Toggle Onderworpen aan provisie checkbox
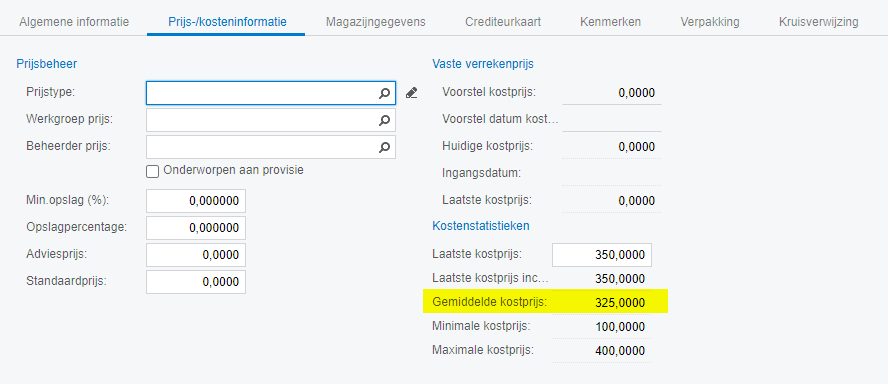 [152, 172]
